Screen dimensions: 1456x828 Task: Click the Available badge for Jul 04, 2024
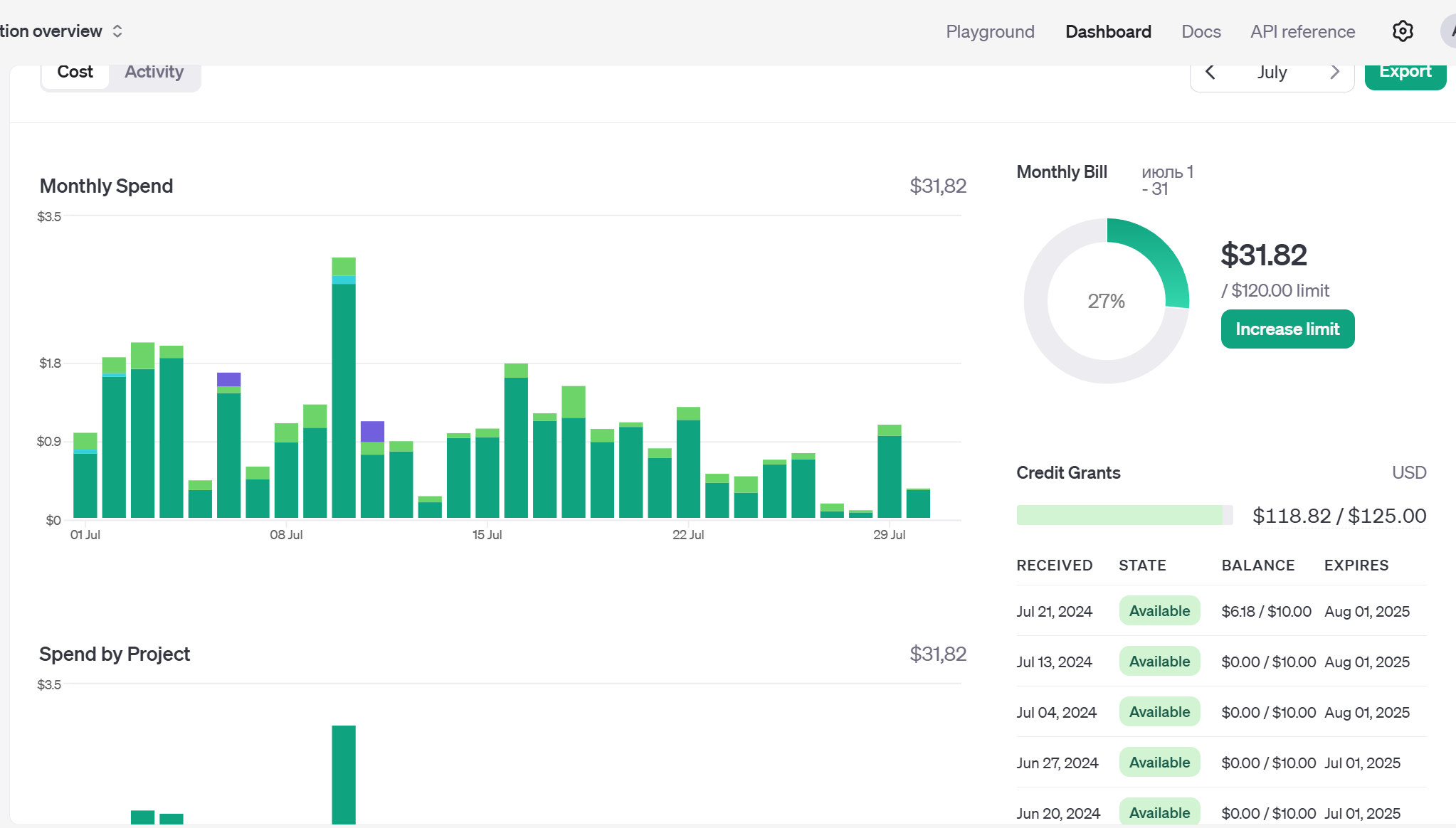point(1159,712)
